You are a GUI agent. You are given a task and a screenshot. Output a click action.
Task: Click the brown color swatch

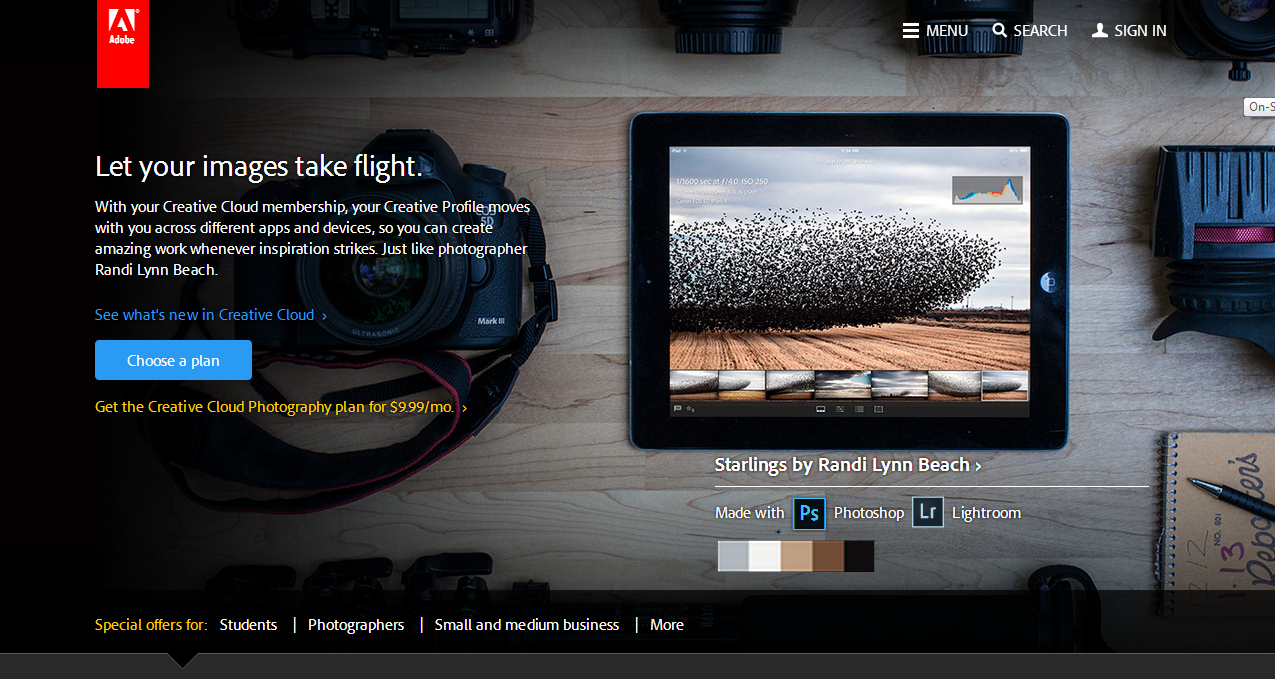click(828, 556)
